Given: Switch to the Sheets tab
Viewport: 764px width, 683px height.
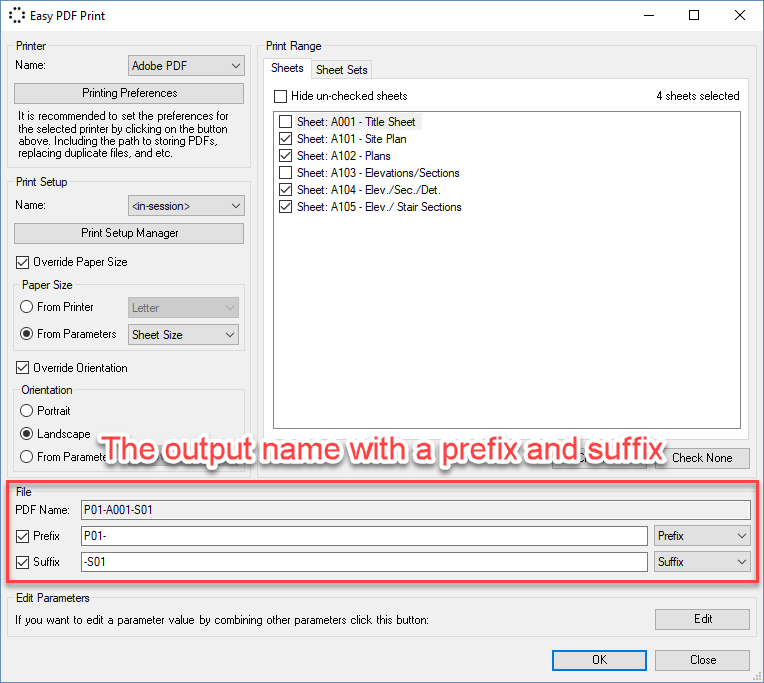Looking at the screenshot, I should [x=287, y=69].
